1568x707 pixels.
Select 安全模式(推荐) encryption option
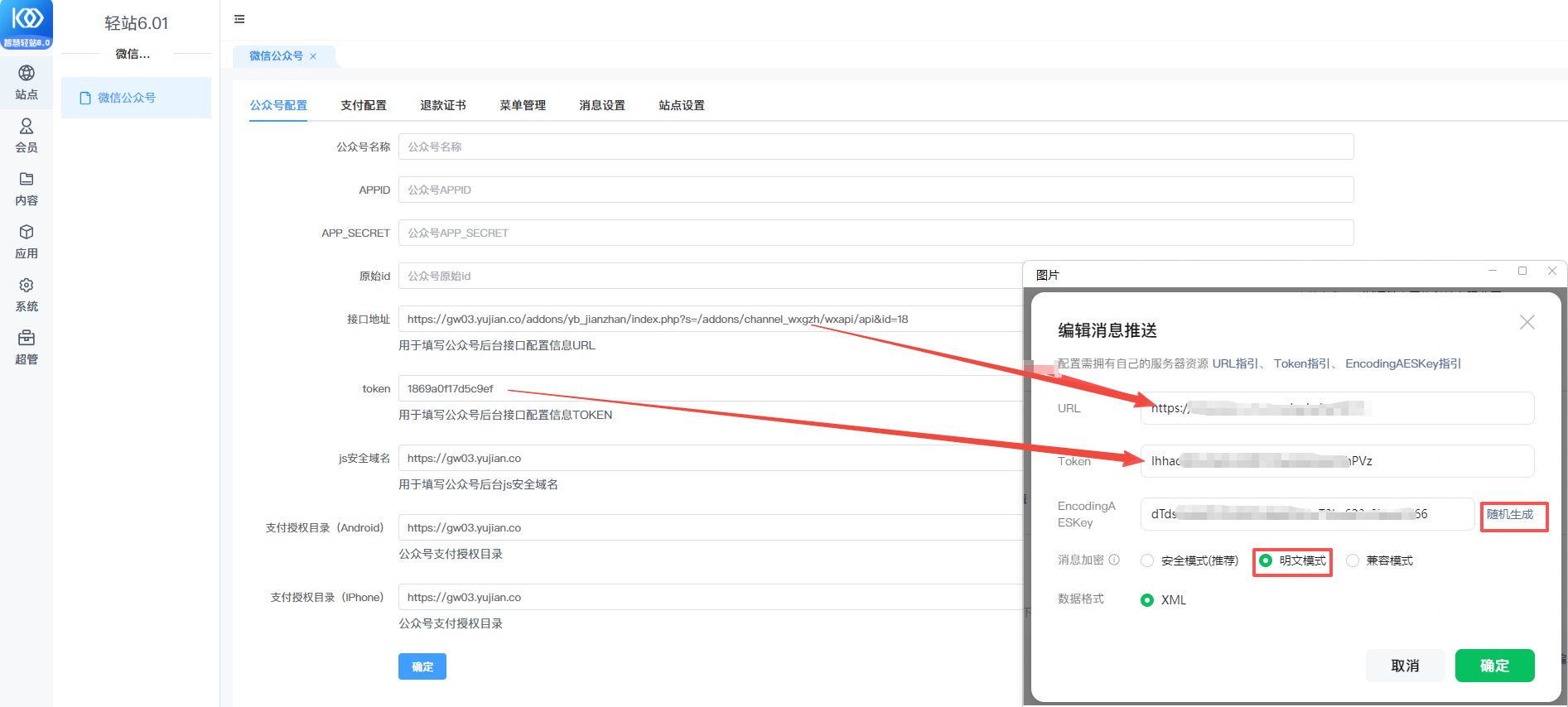tap(1147, 560)
